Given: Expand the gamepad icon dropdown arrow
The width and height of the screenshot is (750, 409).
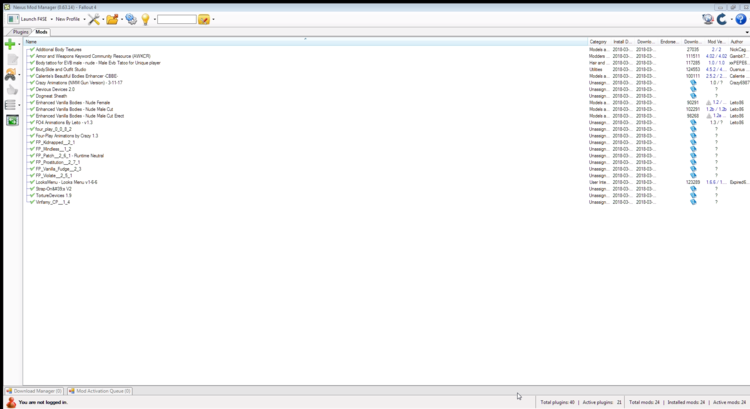Looking at the screenshot, I should tap(19, 75).
